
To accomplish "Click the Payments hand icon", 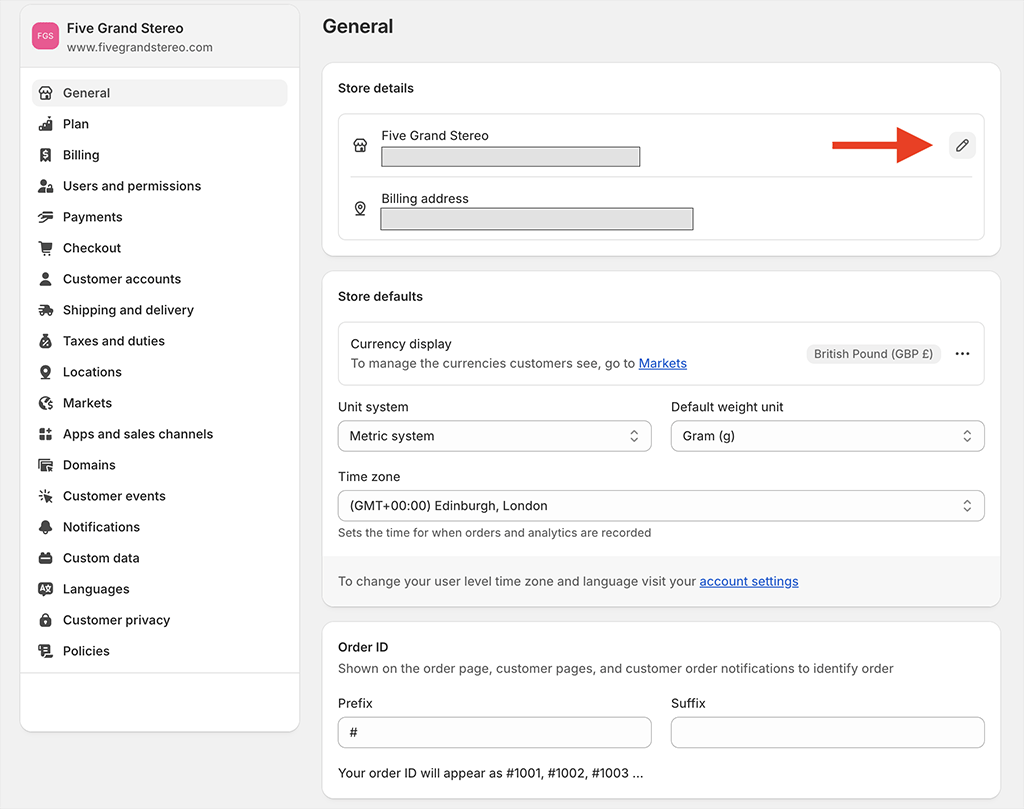I will click(45, 217).
